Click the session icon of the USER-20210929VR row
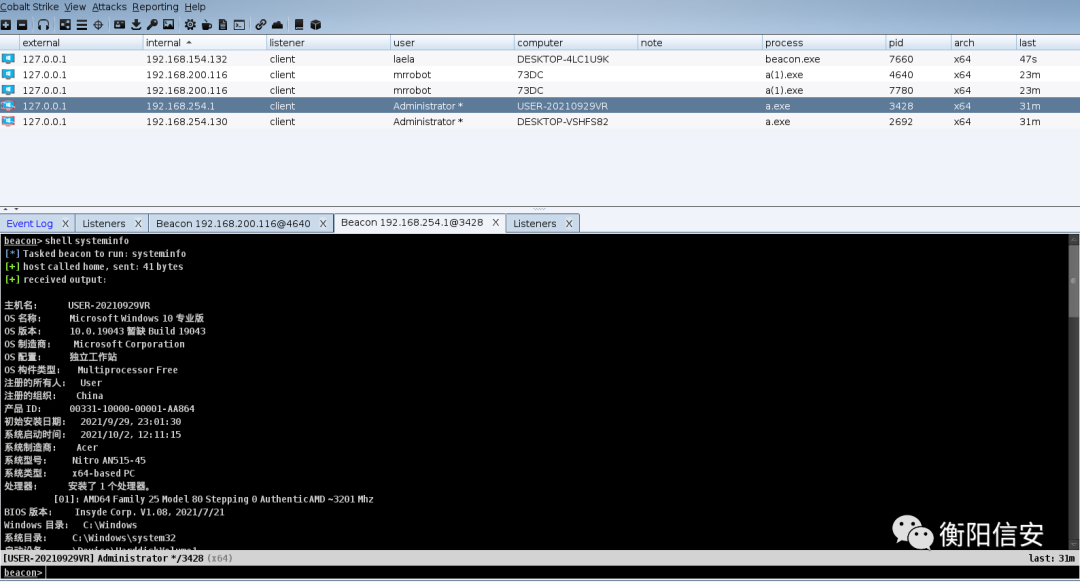Image resolution: width=1080 pixels, height=582 pixels. [8, 106]
